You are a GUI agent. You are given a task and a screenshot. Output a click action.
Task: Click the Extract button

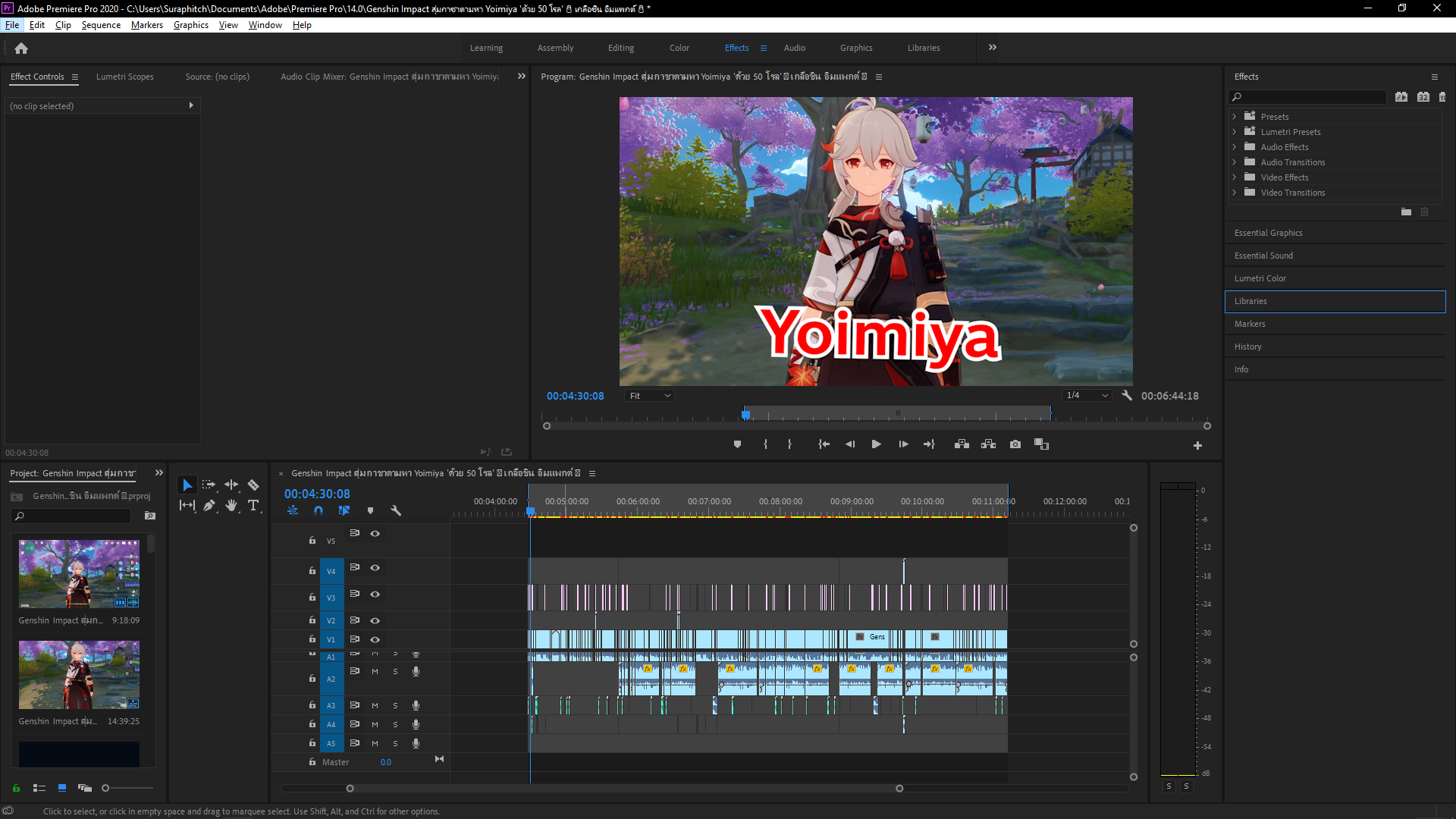point(988,444)
